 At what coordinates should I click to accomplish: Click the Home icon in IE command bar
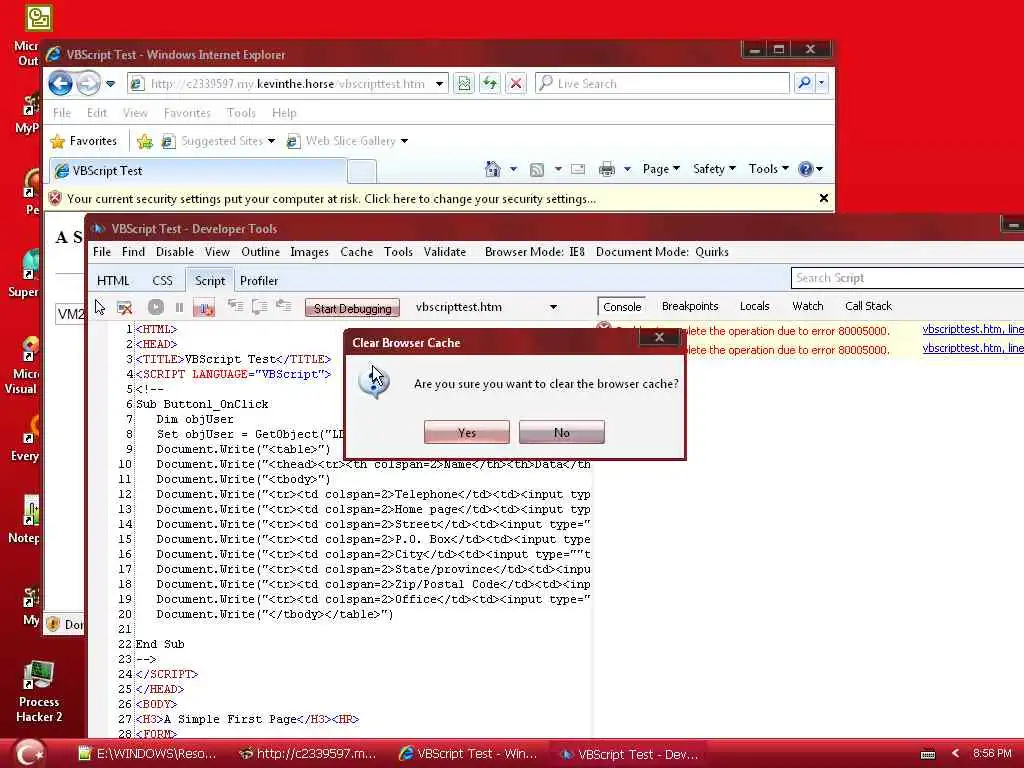click(493, 169)
